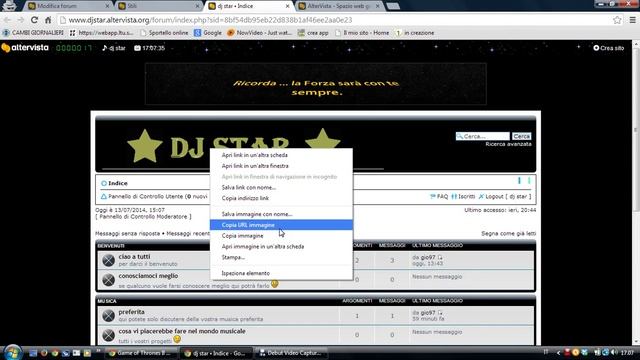The height and width of the screenshot is (360, 640).
Task: Click the Cerca search input field
Action: (x=482, y=136)
